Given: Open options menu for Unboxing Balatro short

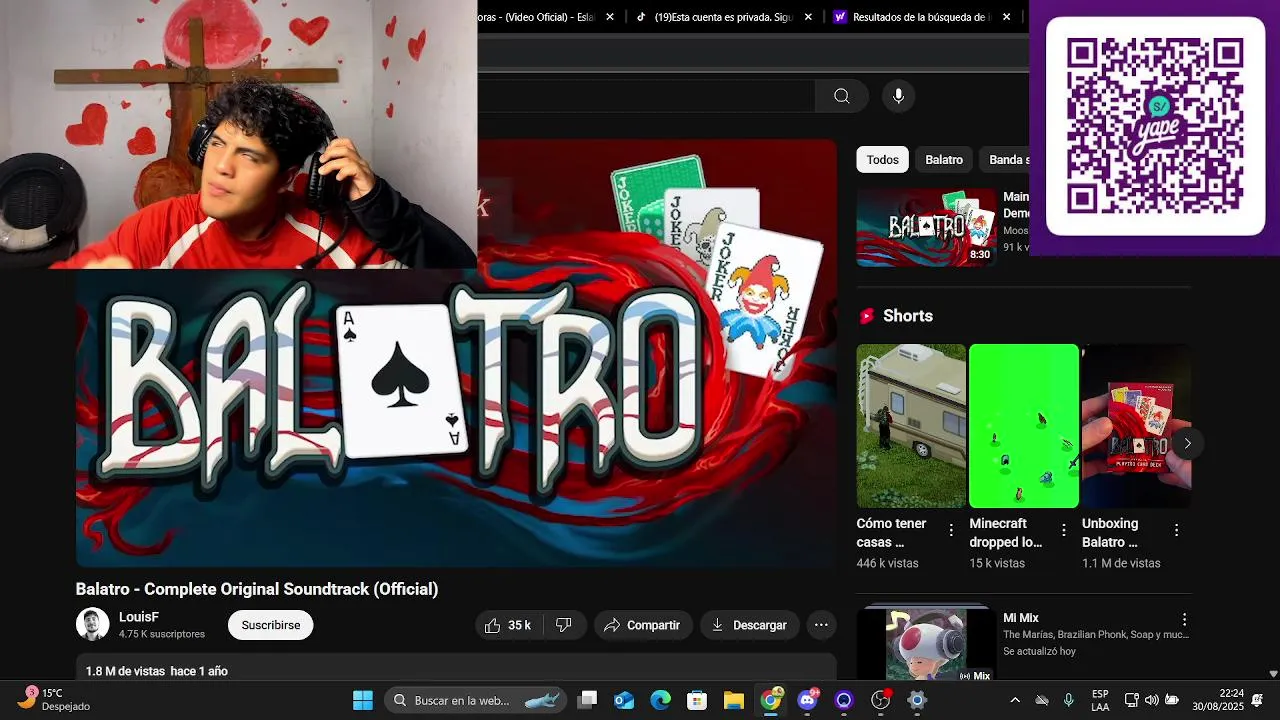Looking at the screenshot, I should pyautogui.click(x=1176, y=530).
